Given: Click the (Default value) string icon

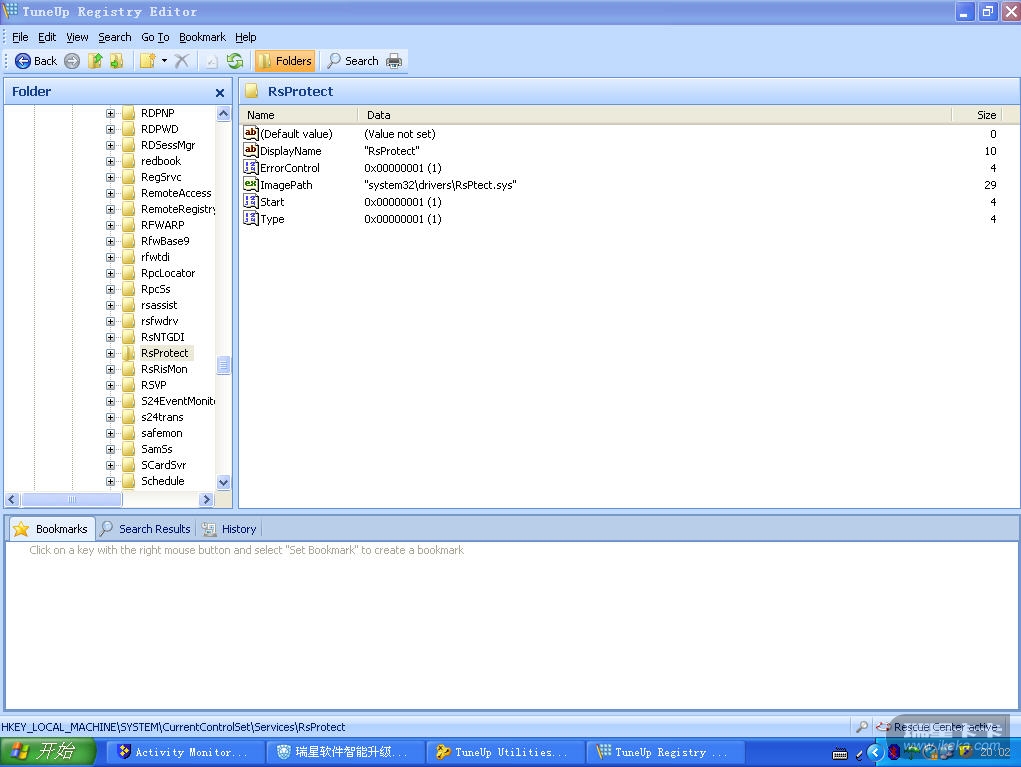Looking at the screenshot, I should click(251, 133).
